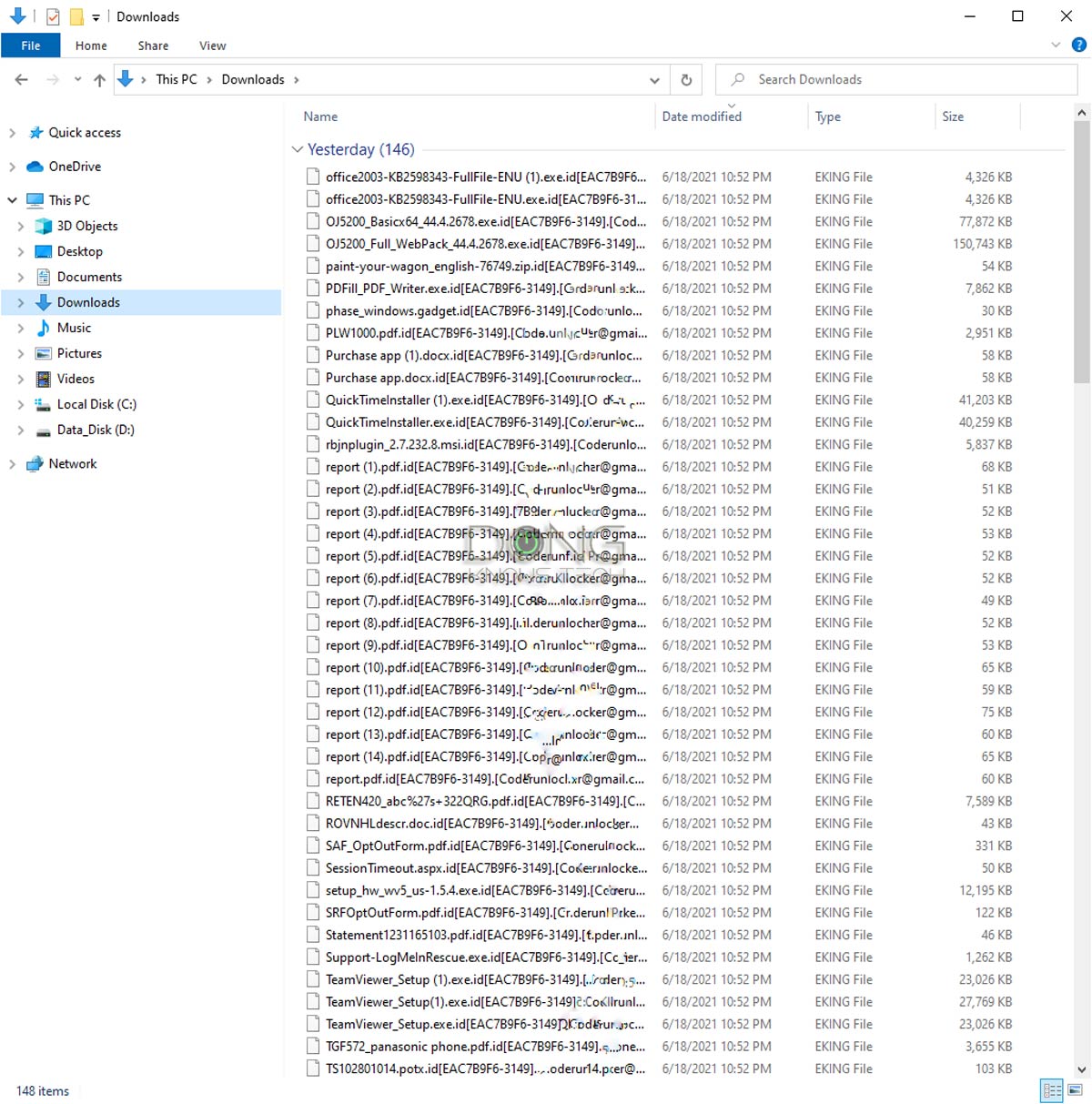
Task: Collapse the Yesterday group of files
Action: pyautogui.click(x=298, y=149)
